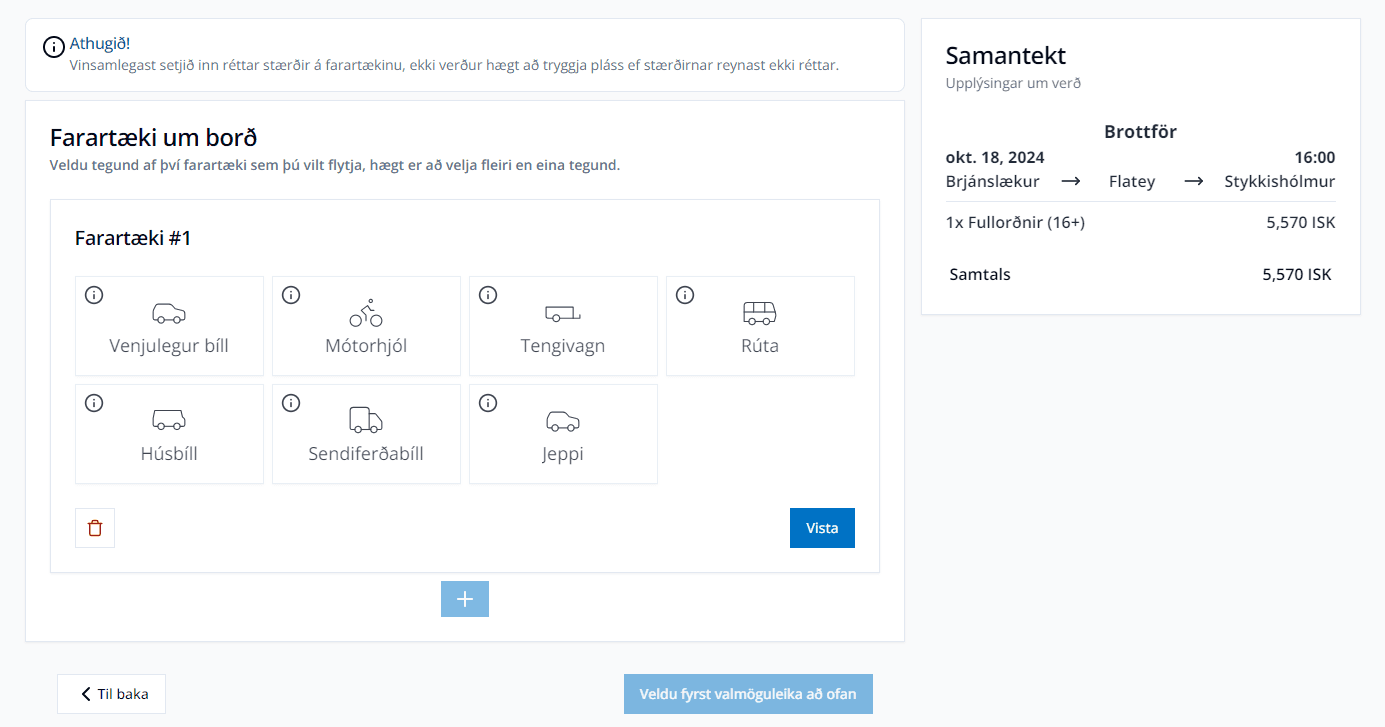Add another vehicle with plus button
This screenshot has width=1385, height=727.
pos(465,599)
